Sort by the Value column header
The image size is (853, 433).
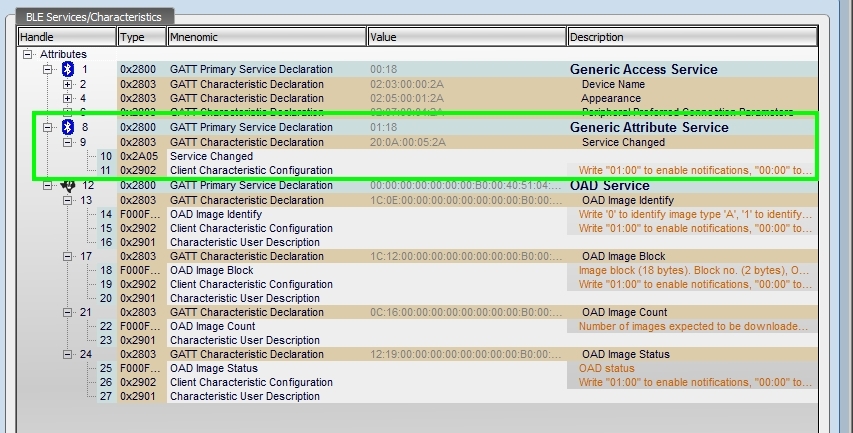(467, 37)
